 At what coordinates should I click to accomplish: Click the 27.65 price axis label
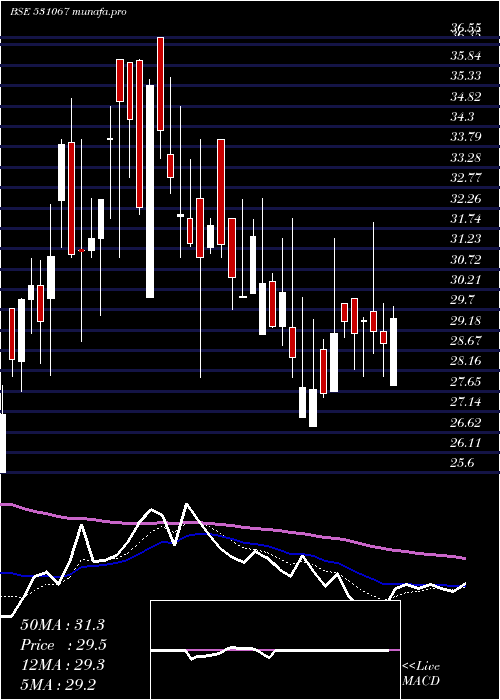466,382
